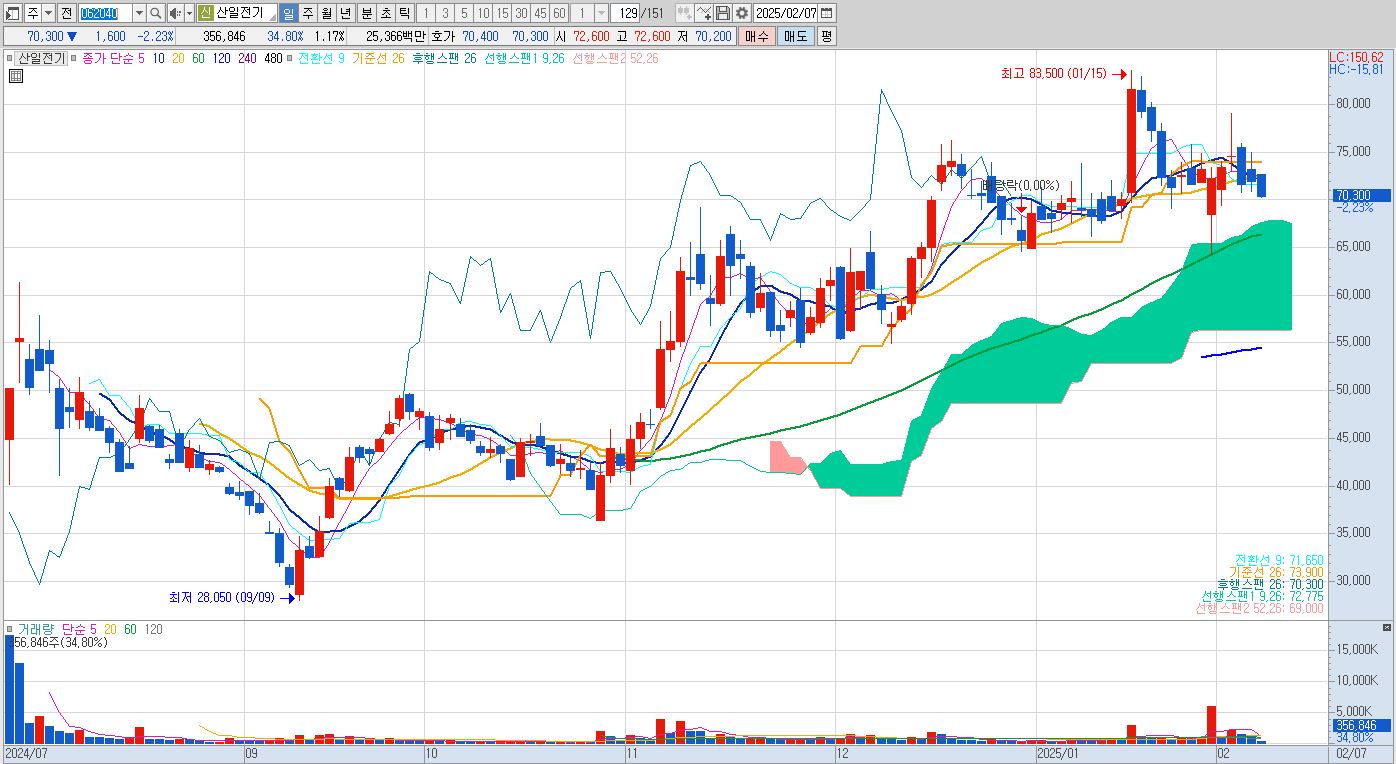Click the 산일전기 chart legend label
Image resolution: width=1396 pixels, height=764 pixels.
[x=41, y=58]
